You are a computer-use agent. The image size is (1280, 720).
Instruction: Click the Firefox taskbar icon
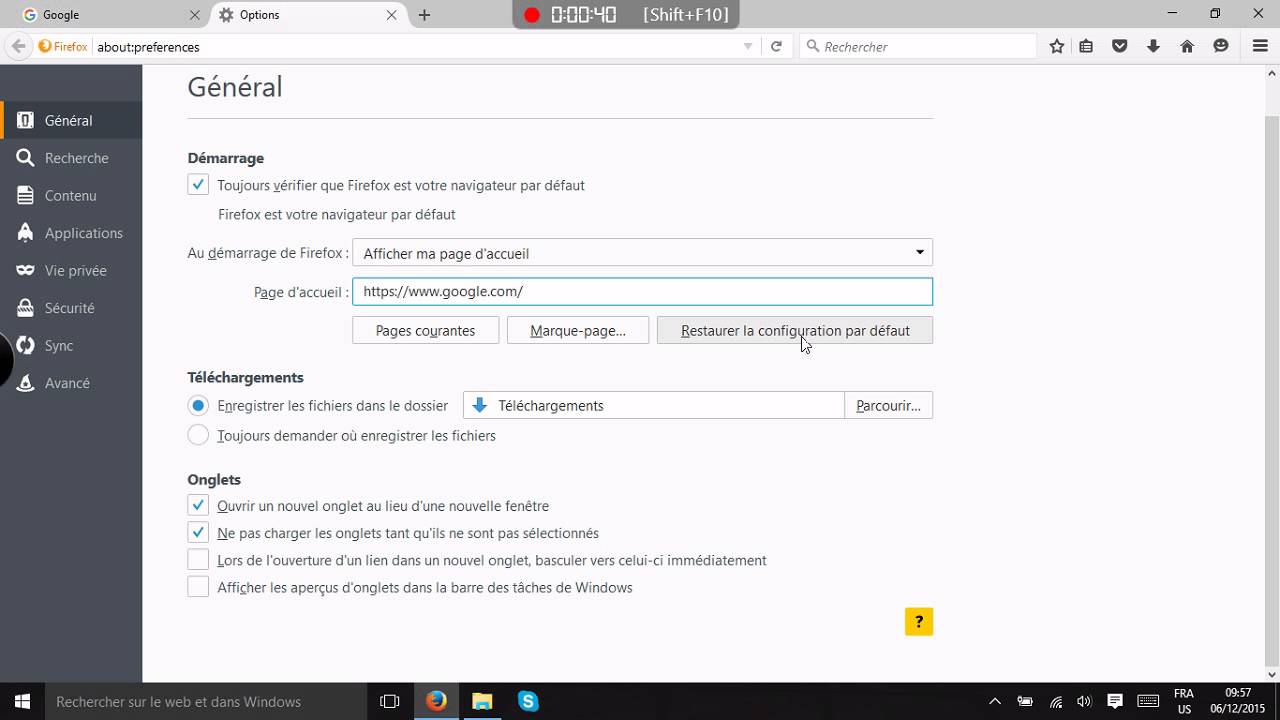(436, 702)
